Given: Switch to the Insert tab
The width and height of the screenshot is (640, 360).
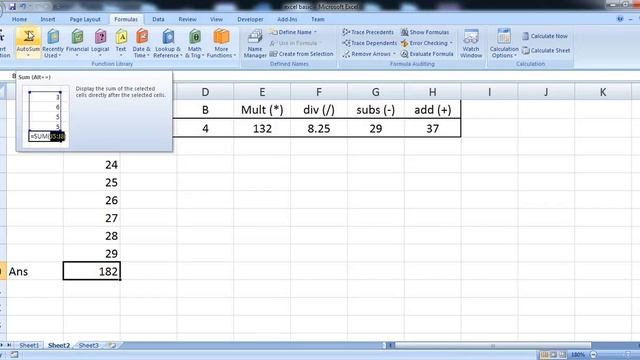Looking at the screenshot, I should pos(48,19).
